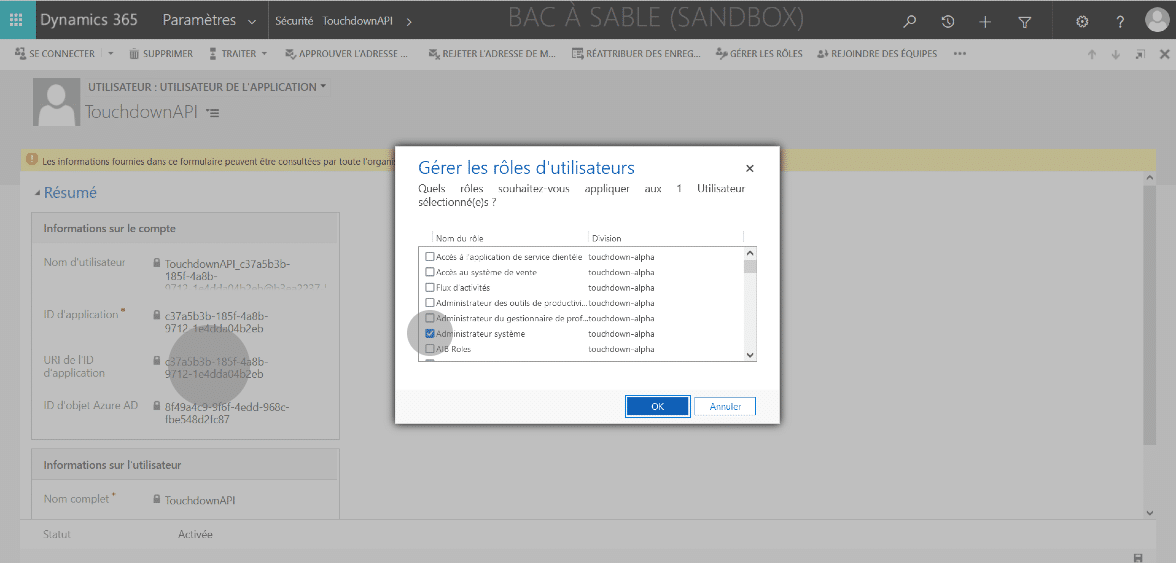Click Sécurité breadcrumb

pos(294,21)
